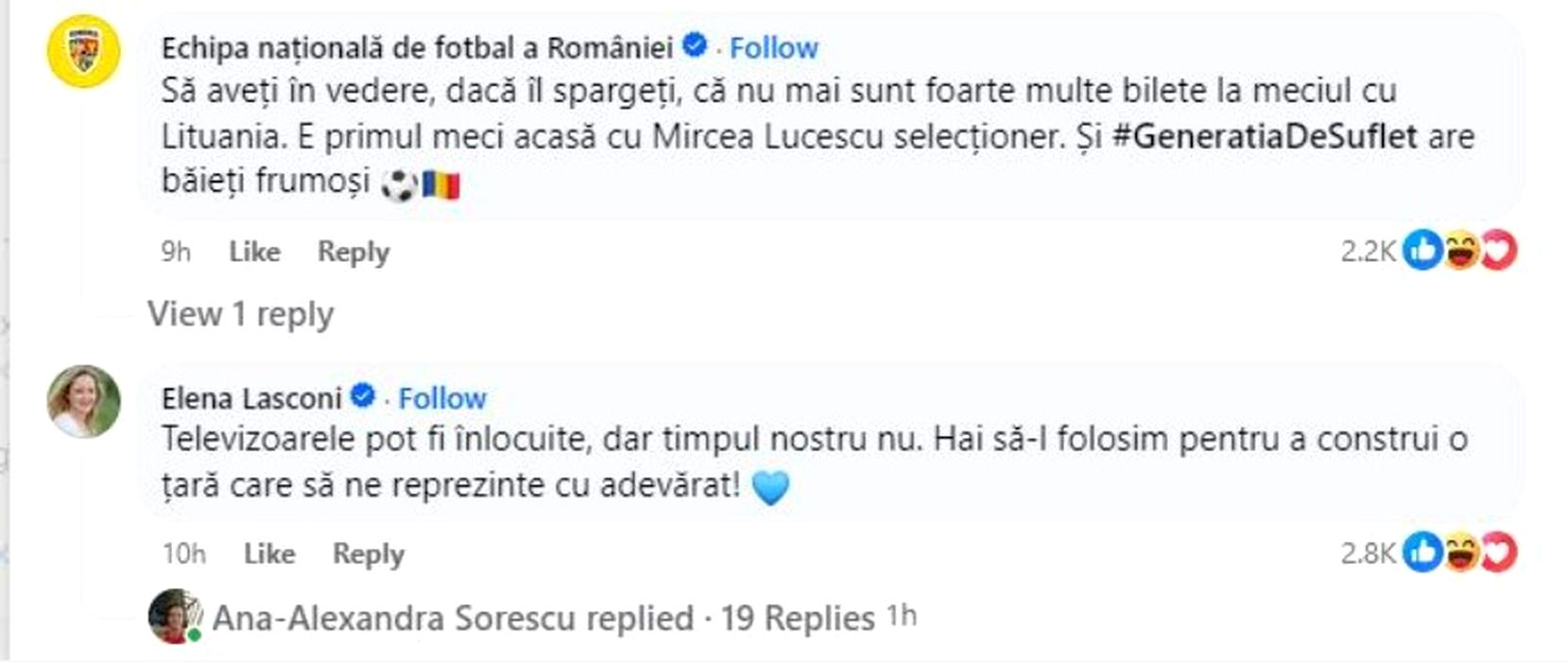1568x662 pixels.
Task: Click blue like reaction icon on Lasconi's comment
Action: point(1422,553)
